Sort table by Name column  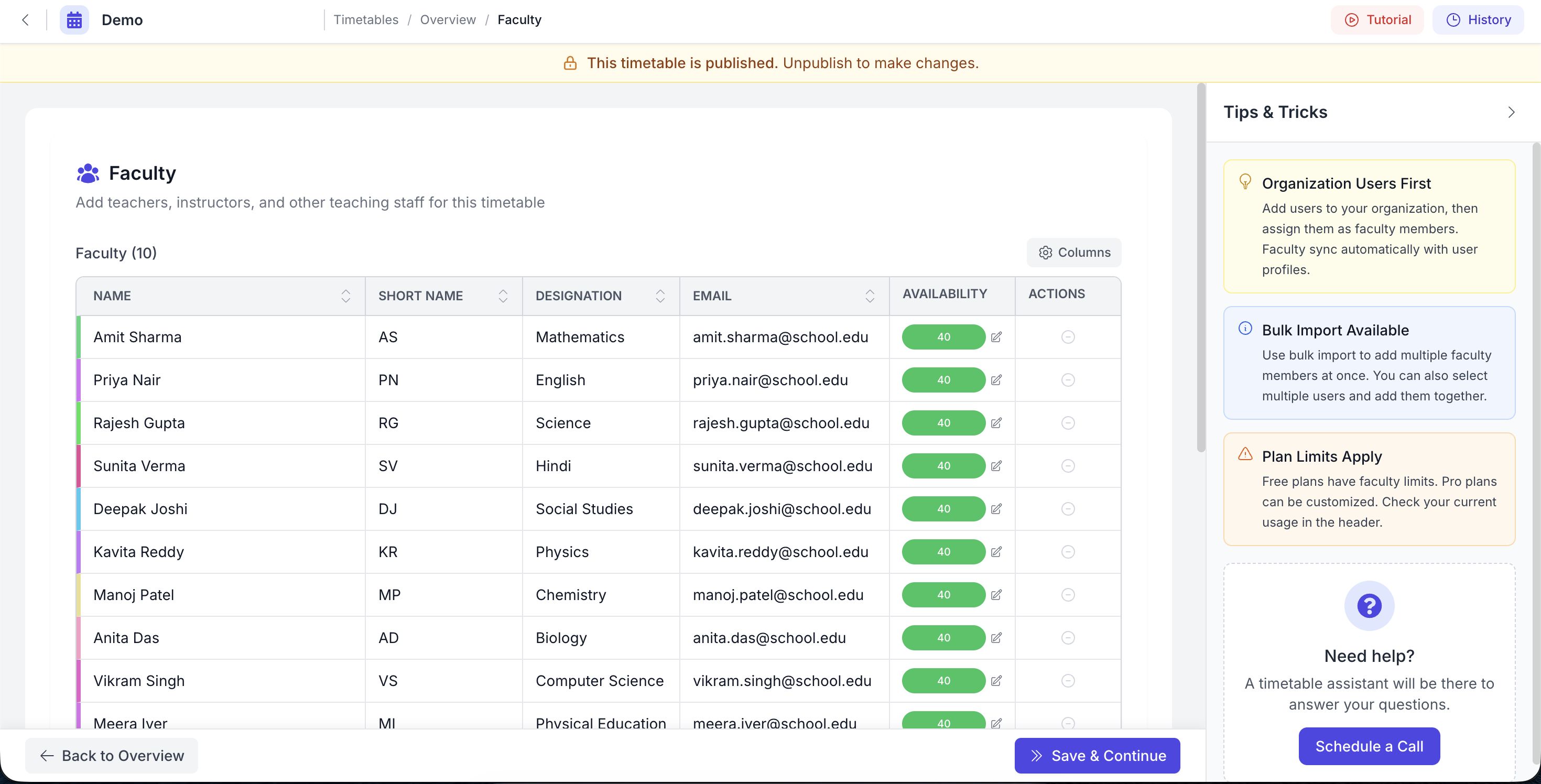(346, 296)
